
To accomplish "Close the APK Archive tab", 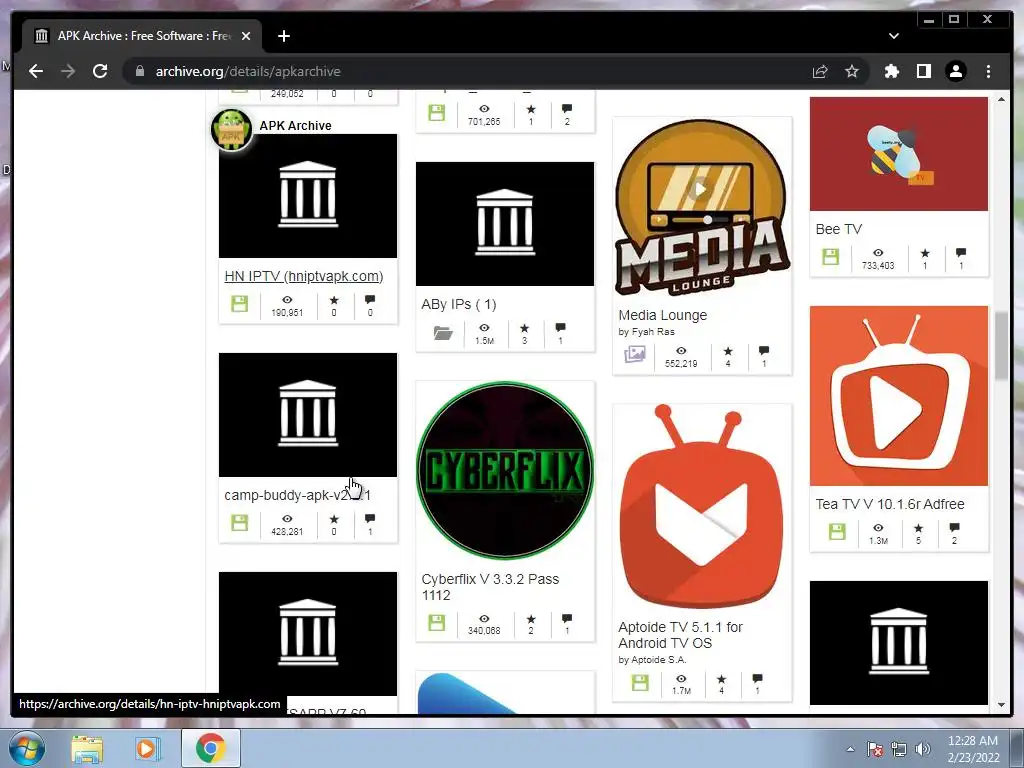I will tap(246, 36).
